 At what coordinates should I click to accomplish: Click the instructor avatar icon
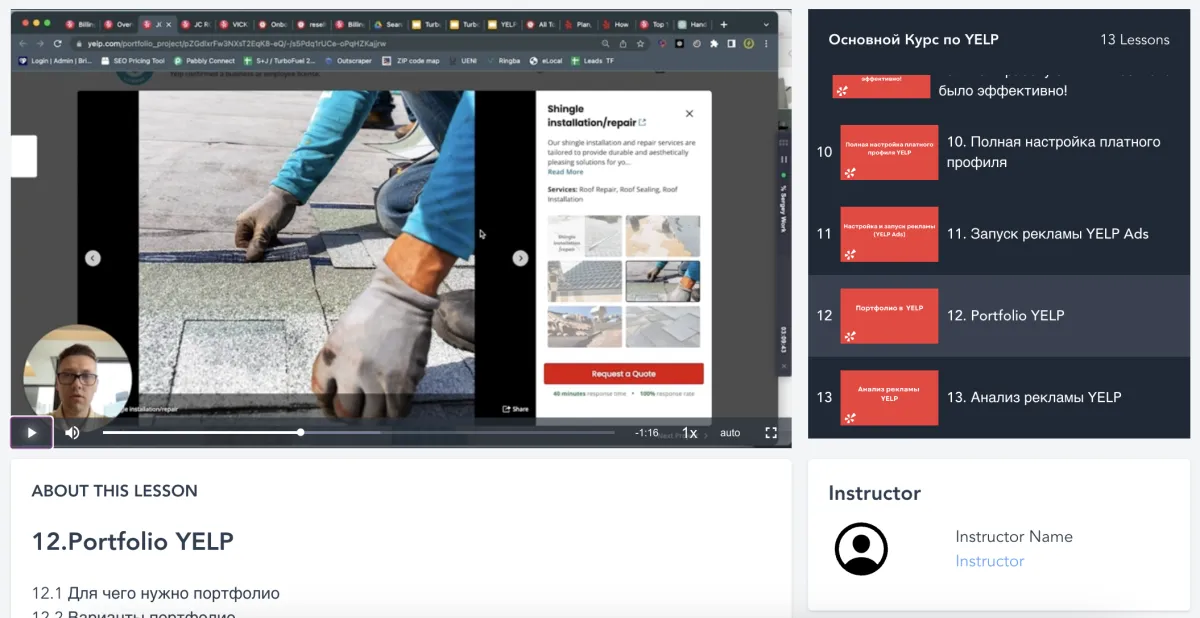tap(861, 549)
